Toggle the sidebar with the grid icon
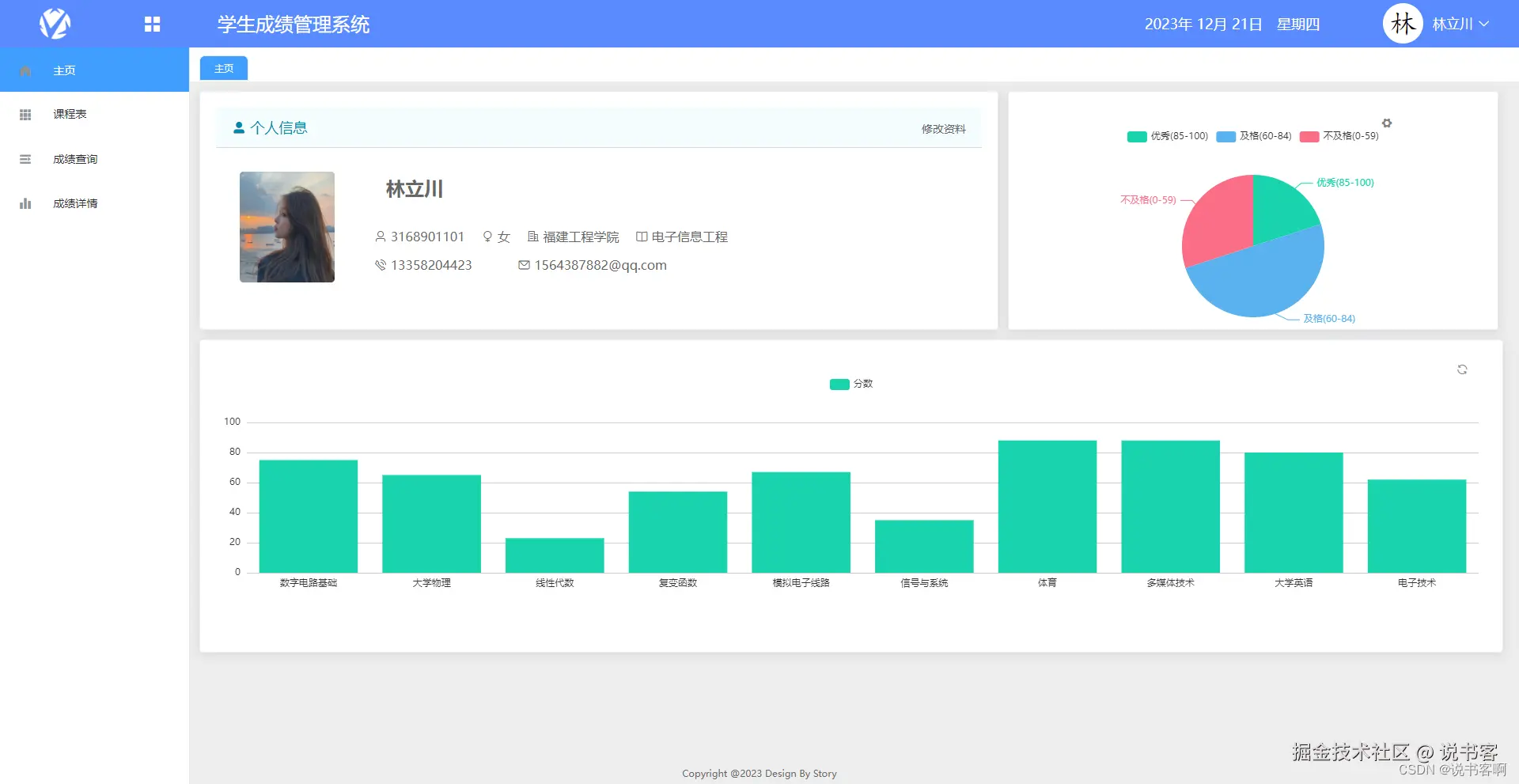Viewport: 1519px width, 784px height. tap(152, 25)
